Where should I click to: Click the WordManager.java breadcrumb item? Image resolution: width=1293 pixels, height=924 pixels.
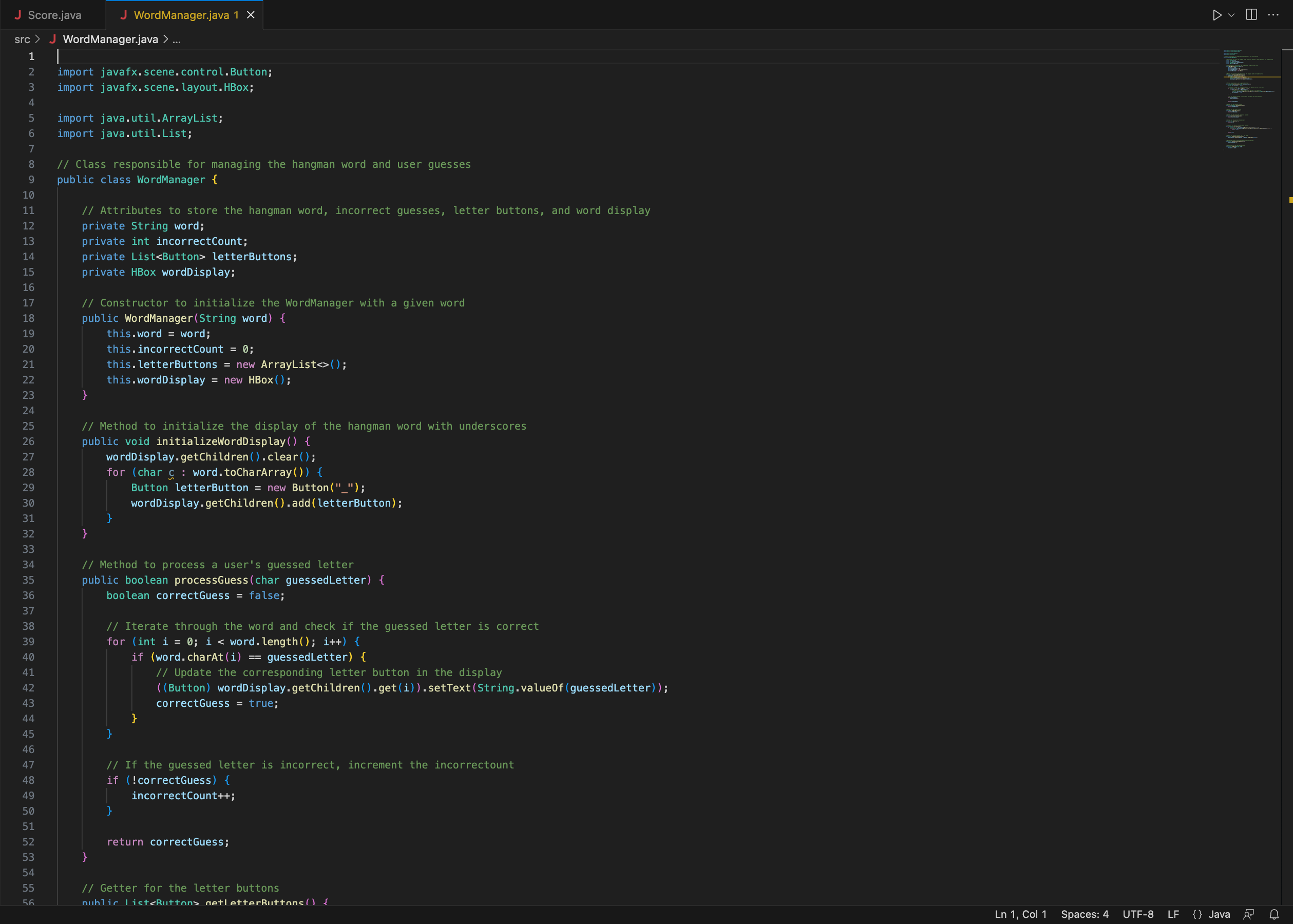[x=110, y=39]
